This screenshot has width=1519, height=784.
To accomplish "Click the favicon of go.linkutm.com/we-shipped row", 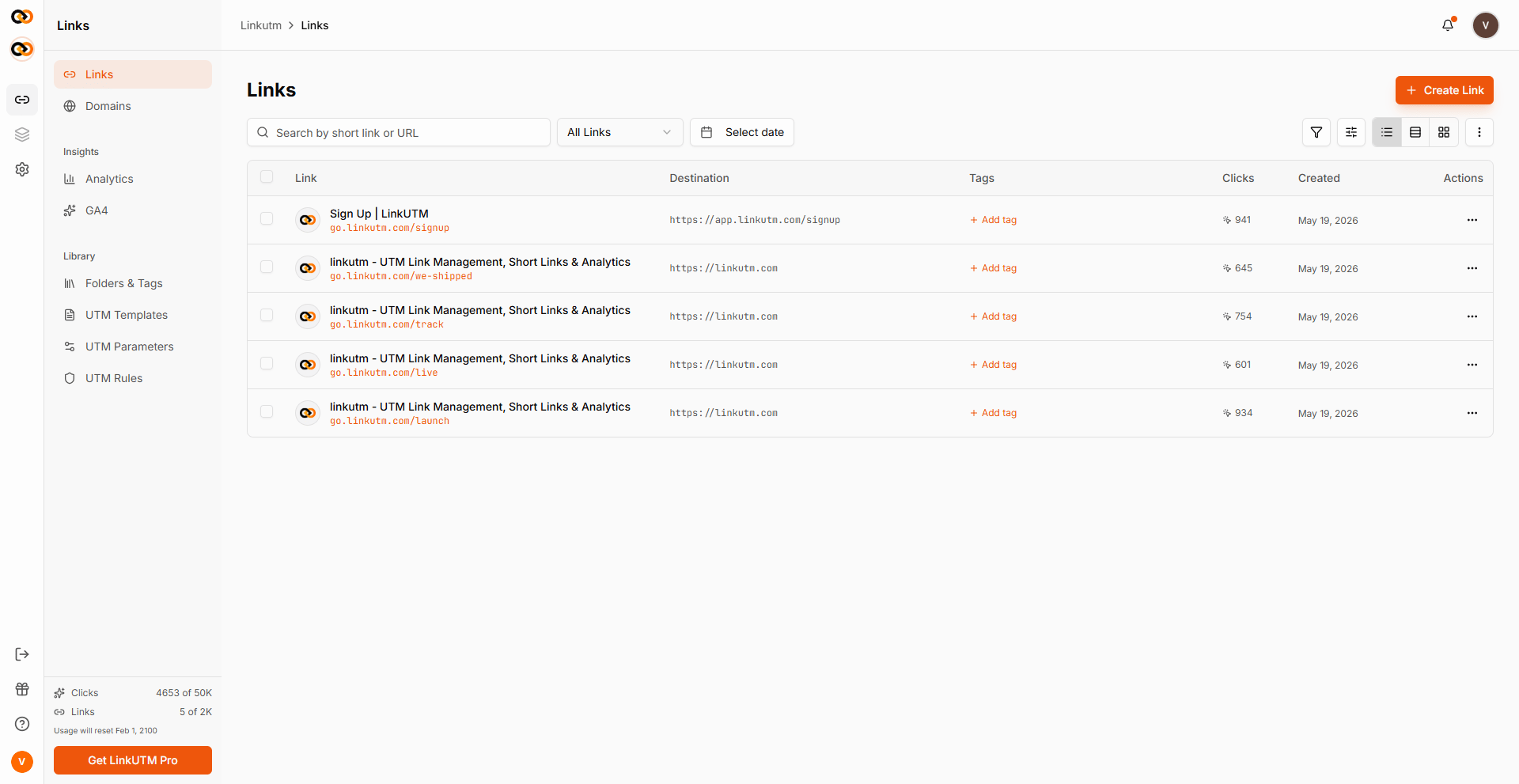I will pyautogui.click(x=308, y=268).
